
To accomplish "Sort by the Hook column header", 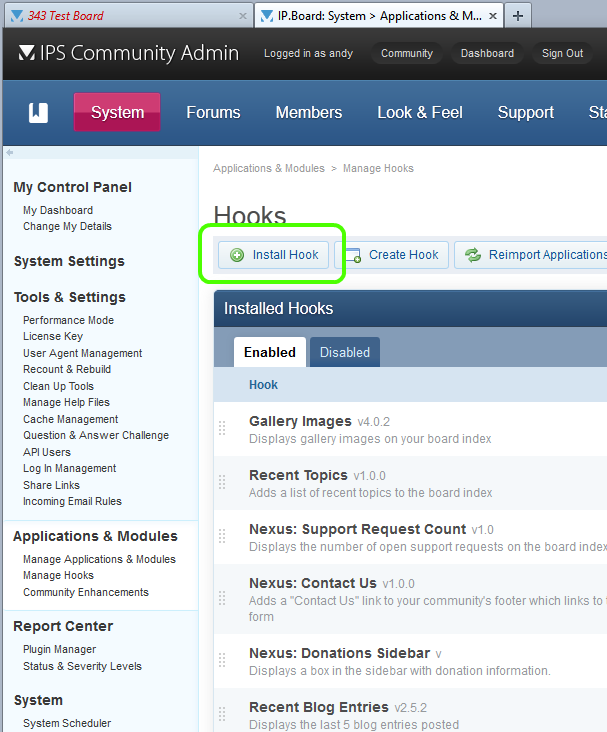I will click(x=263, y=385).
